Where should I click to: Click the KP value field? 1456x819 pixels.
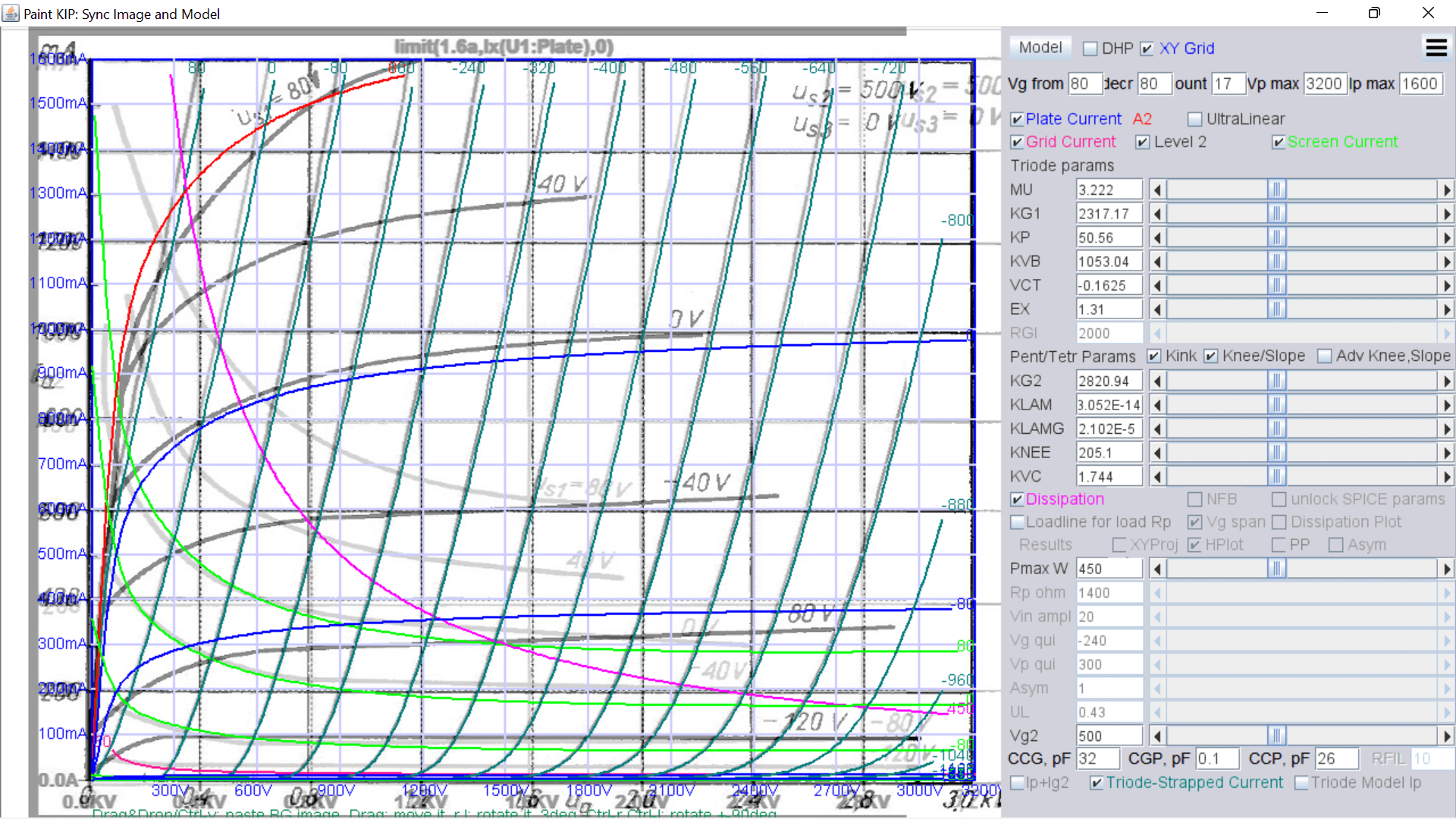click(1109, 237)
